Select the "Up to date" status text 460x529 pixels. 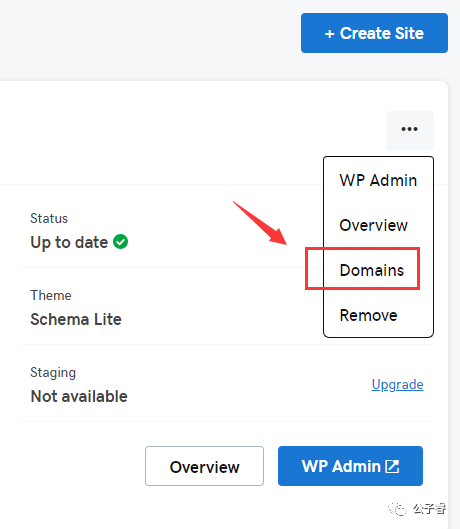click(x=69, y=243)
